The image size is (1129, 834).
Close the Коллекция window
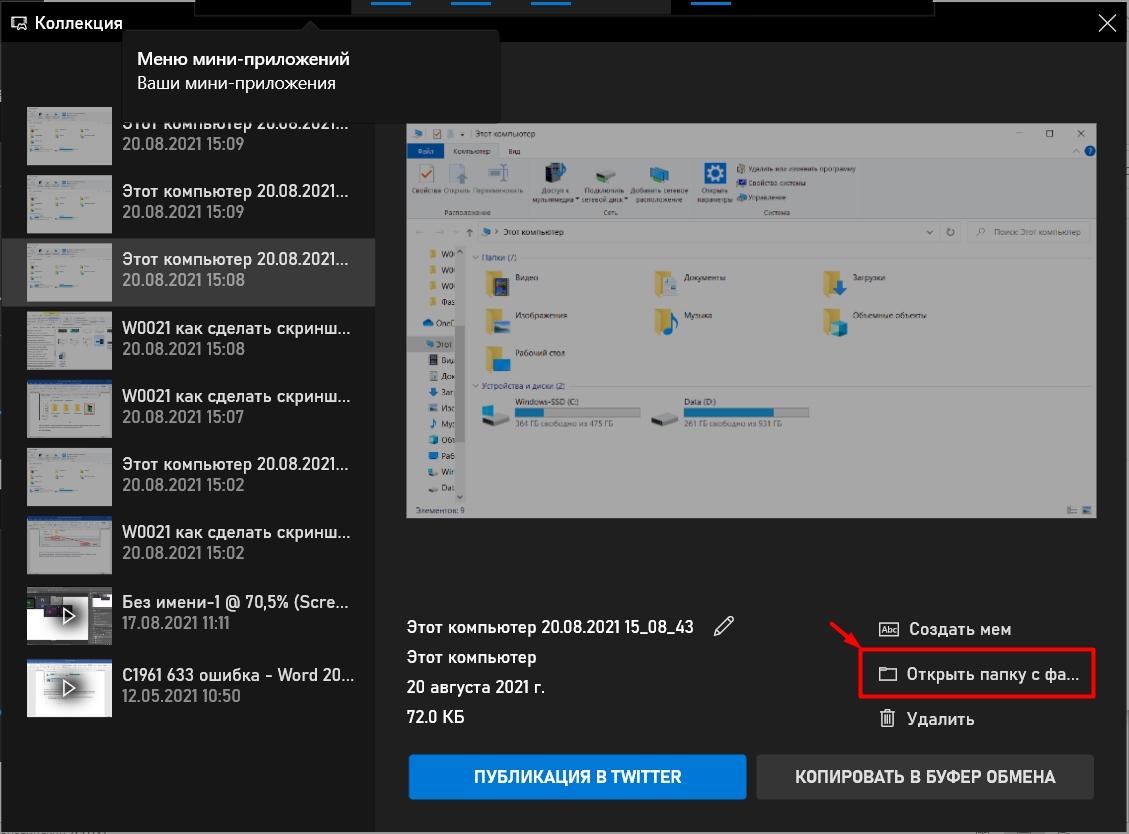1107,23
